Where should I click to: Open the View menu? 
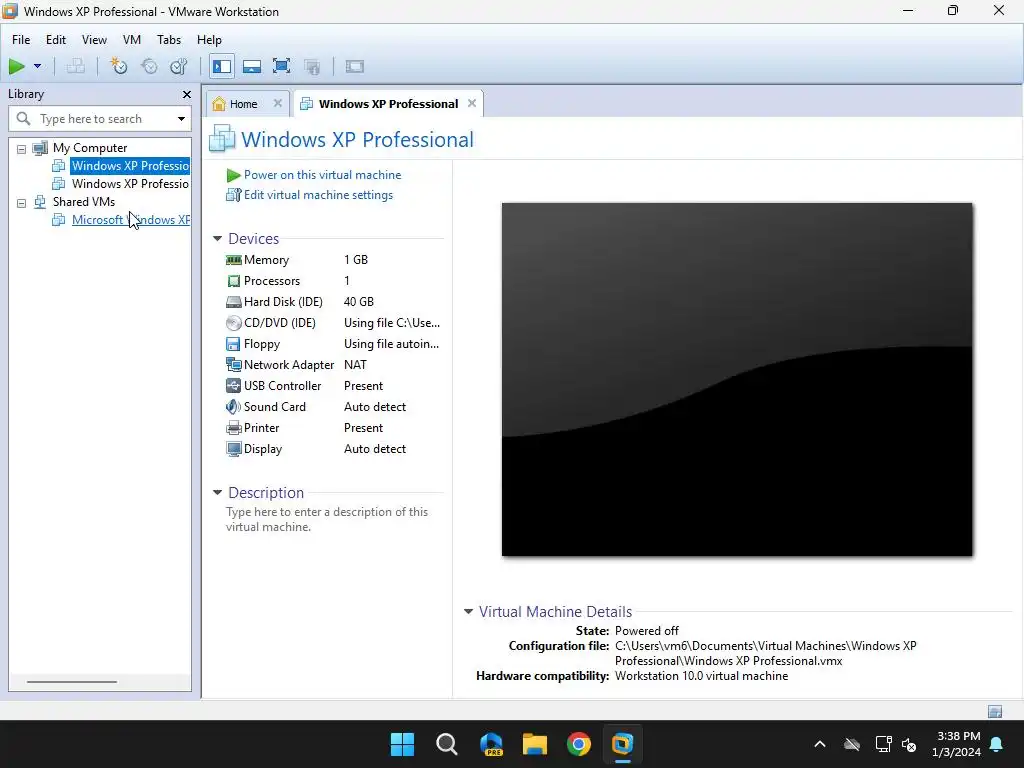[94, 40]
